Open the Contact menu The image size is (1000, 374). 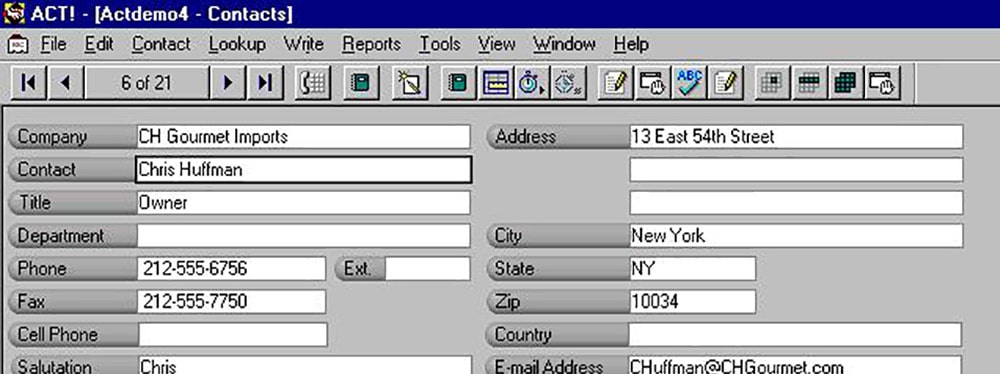[x=161, y=44]
